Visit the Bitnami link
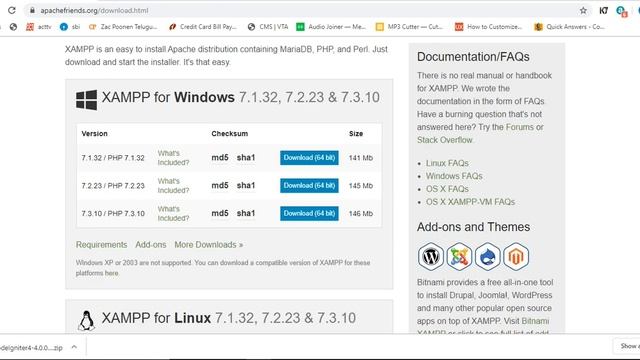 (535, 321)
